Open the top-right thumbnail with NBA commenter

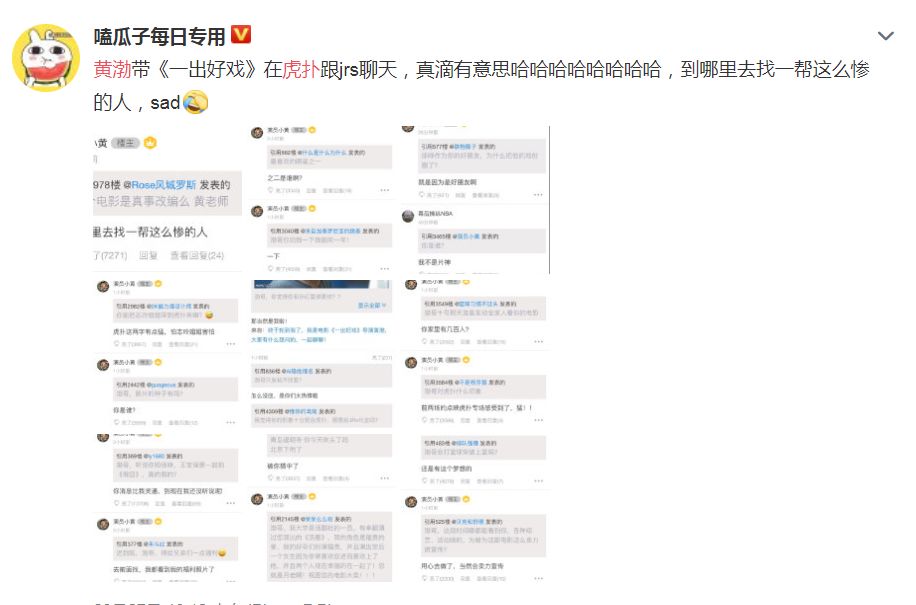pos(475,199)
